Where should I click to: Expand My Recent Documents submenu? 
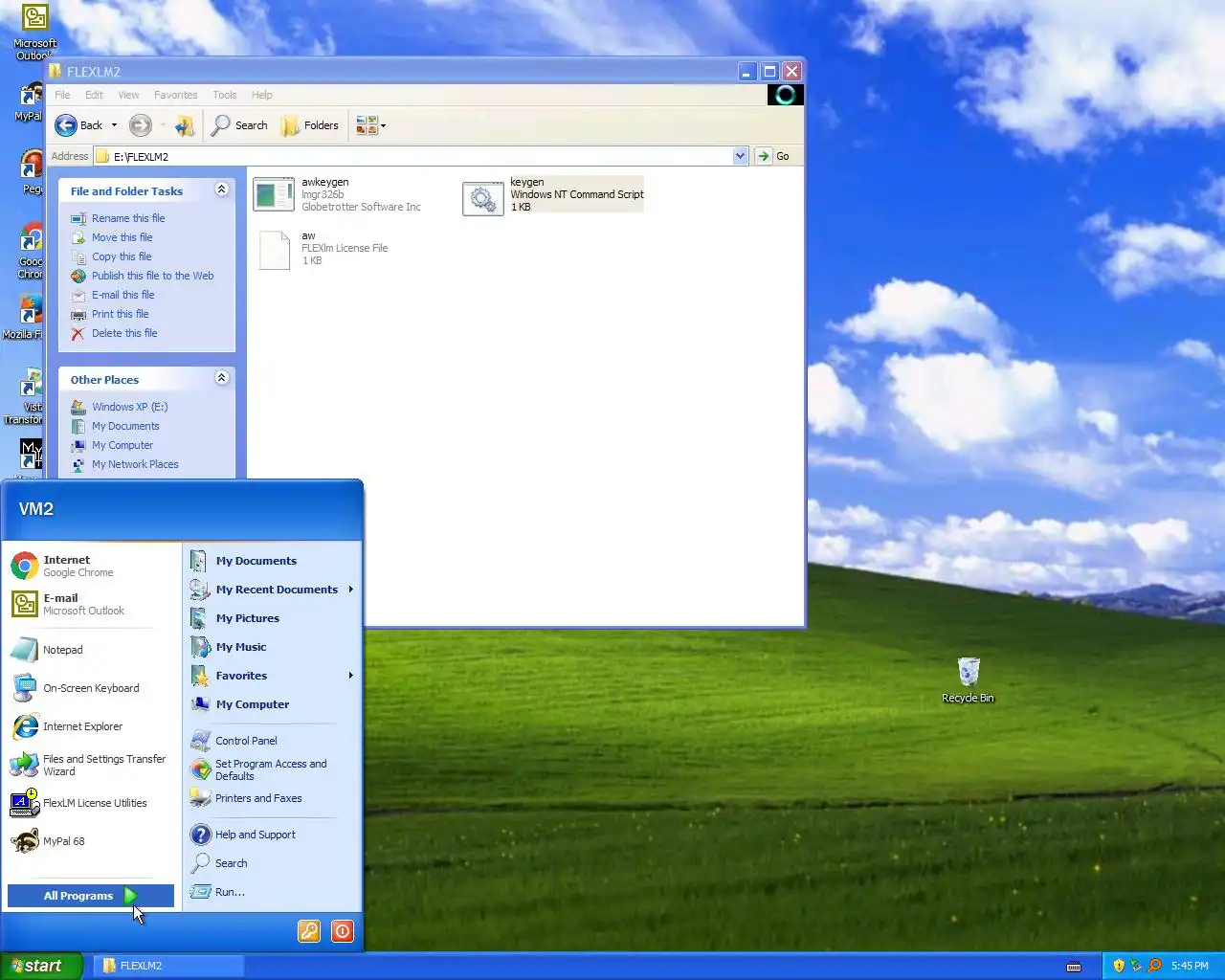coord(272,590)
